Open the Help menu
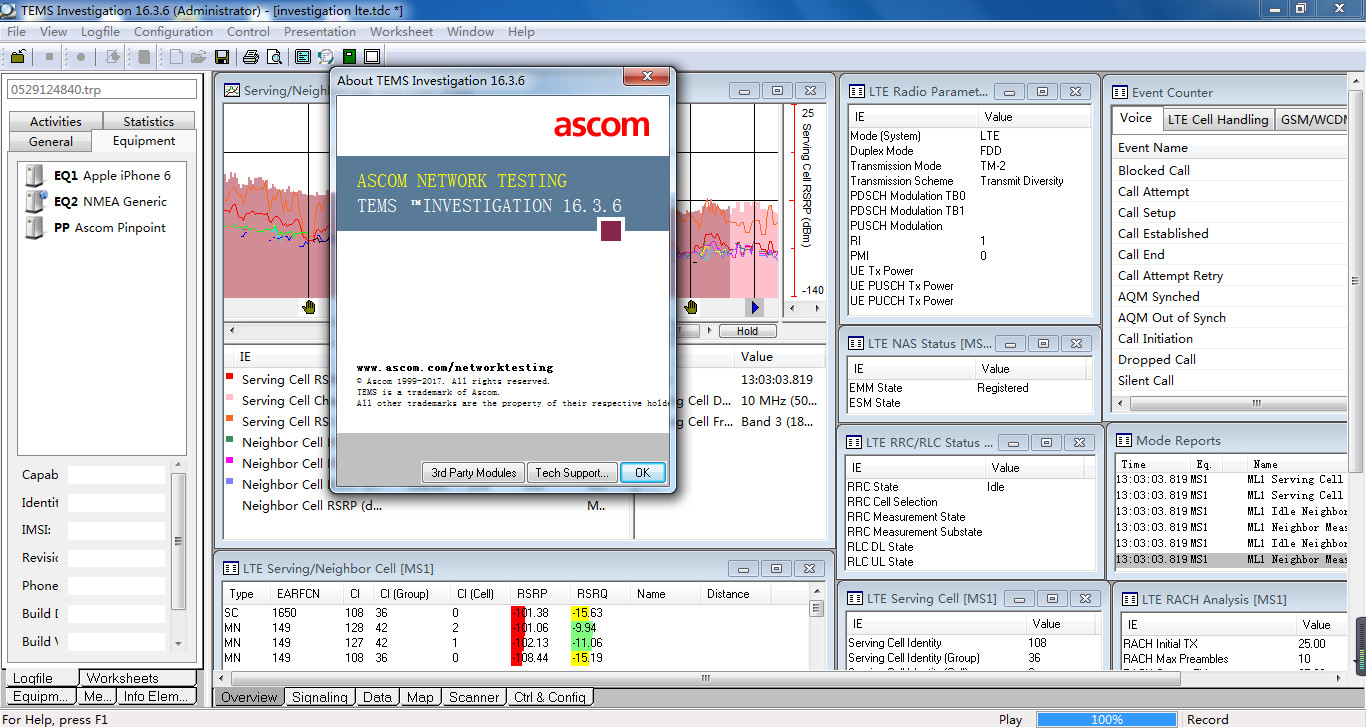The height and width of the screenshot is (728, 1366). click(521, 31)
